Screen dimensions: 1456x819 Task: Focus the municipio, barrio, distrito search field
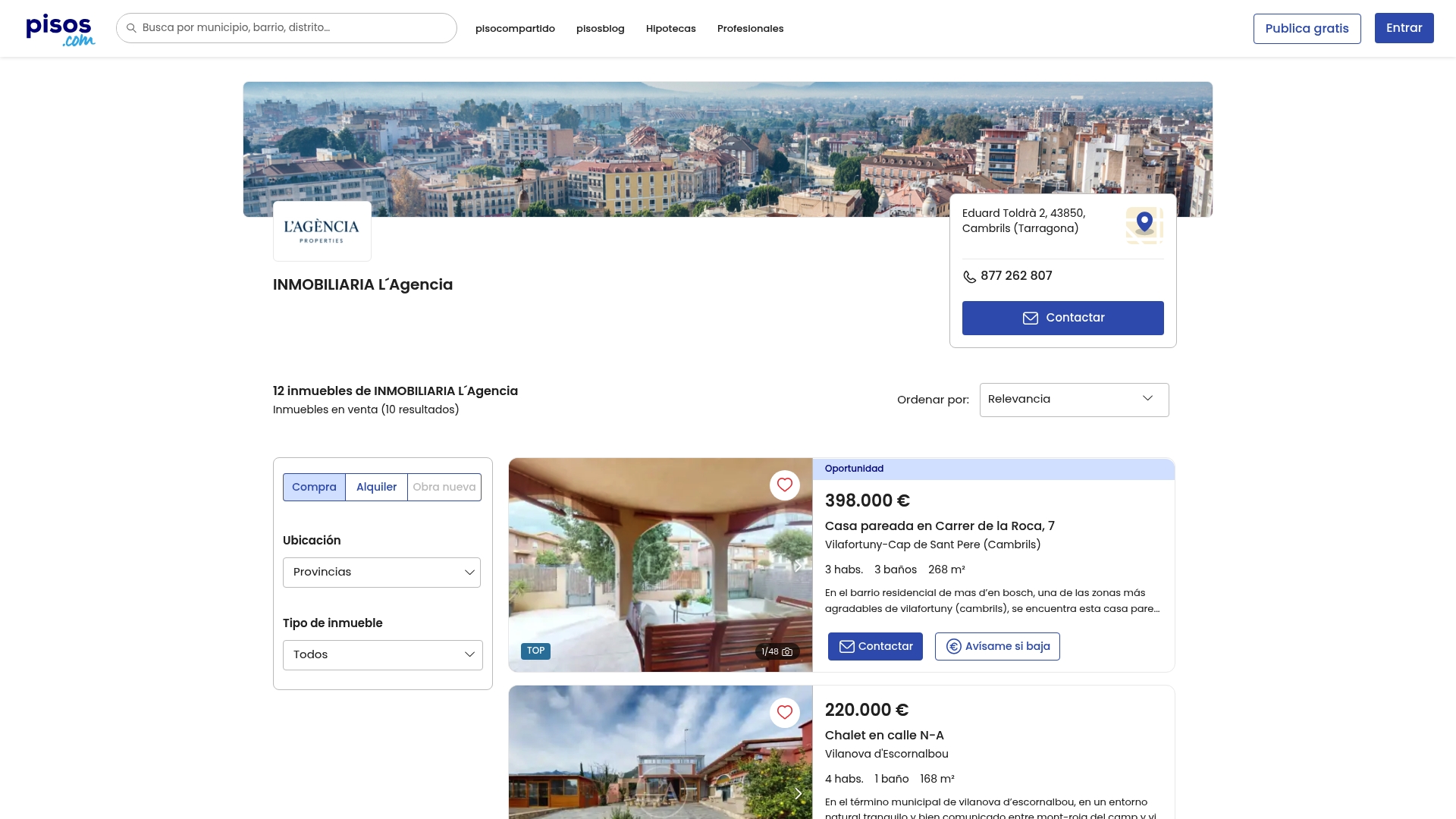click(x=287, y=28)
